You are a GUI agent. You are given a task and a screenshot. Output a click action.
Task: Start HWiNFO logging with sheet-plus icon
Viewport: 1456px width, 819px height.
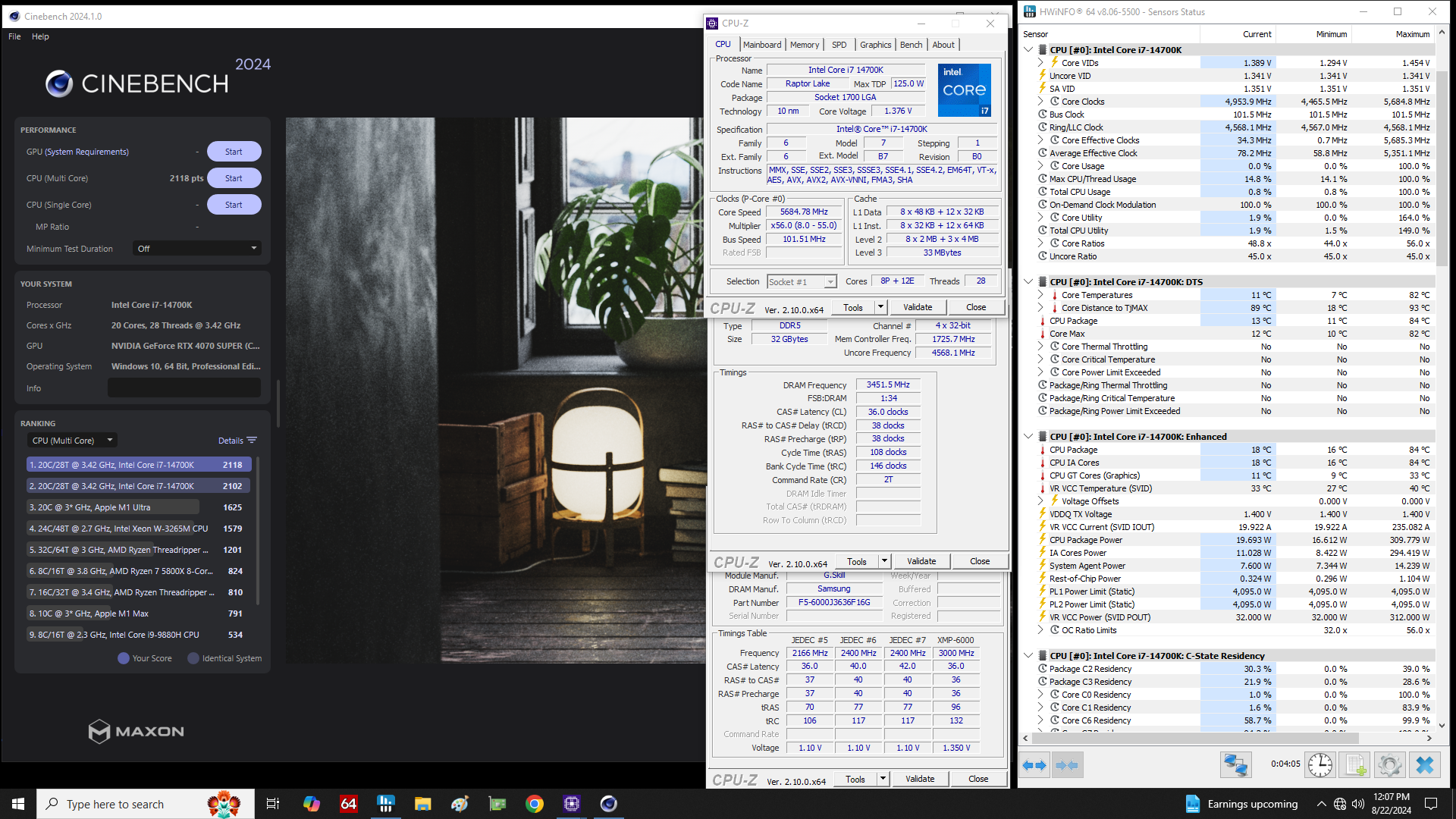click(x=1355, y=765)
